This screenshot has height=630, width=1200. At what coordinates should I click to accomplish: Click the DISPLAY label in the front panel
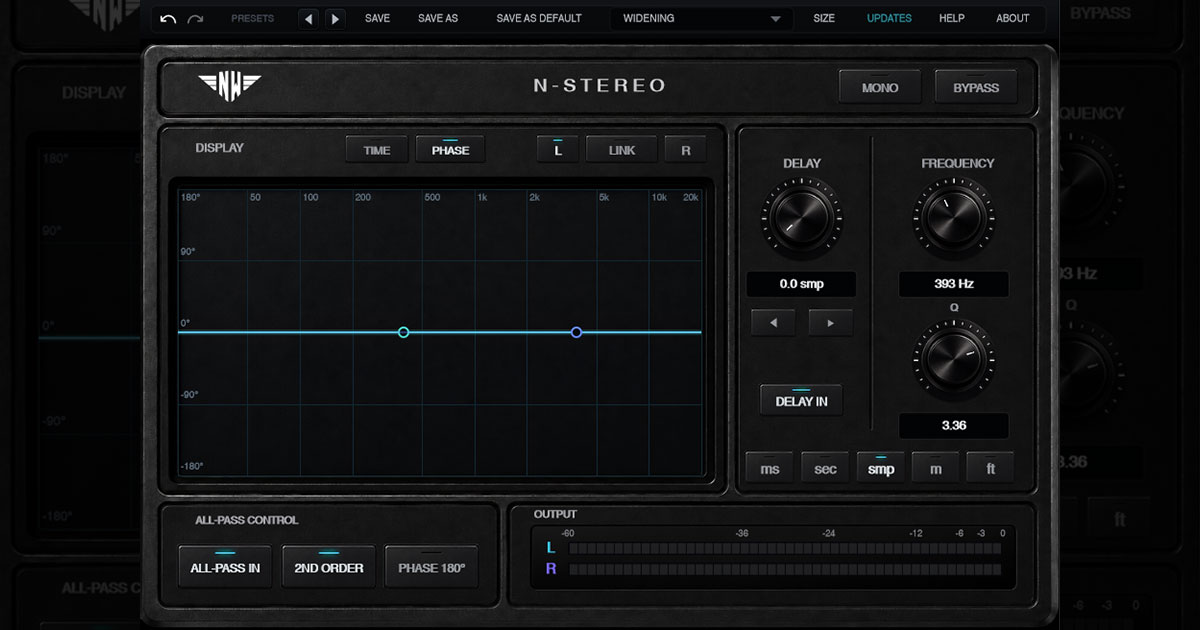pyautogui.click(x=220, y=148)
